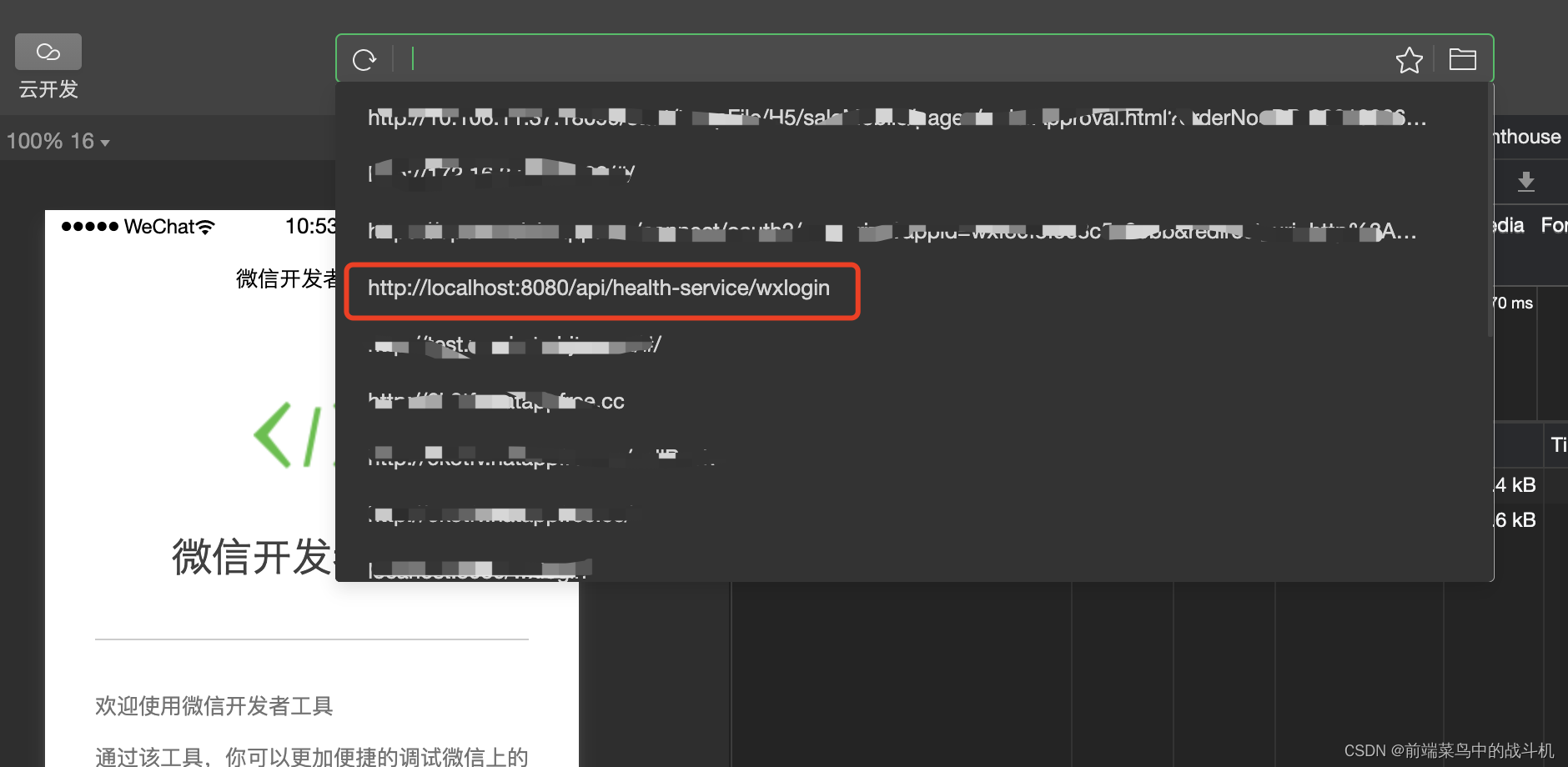This screenshot has height=767, width=1568.
Task: Click the download arrow icon in devtools
Action: pyautogui.click(x=1526, y=181)
